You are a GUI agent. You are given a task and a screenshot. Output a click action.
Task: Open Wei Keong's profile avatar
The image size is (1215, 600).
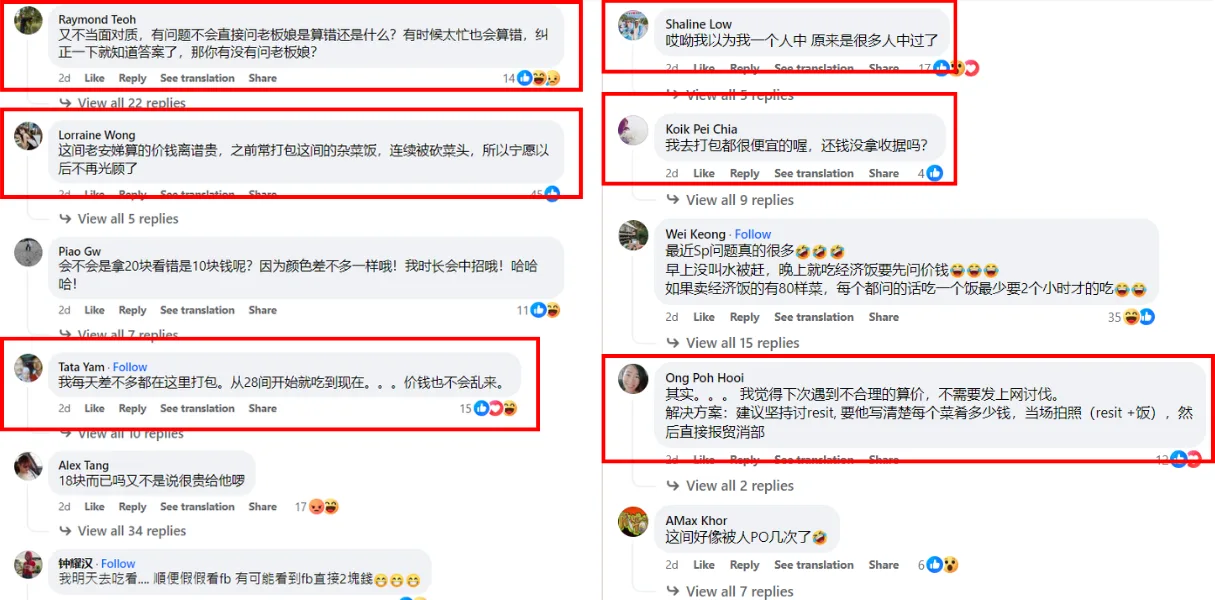633,236
